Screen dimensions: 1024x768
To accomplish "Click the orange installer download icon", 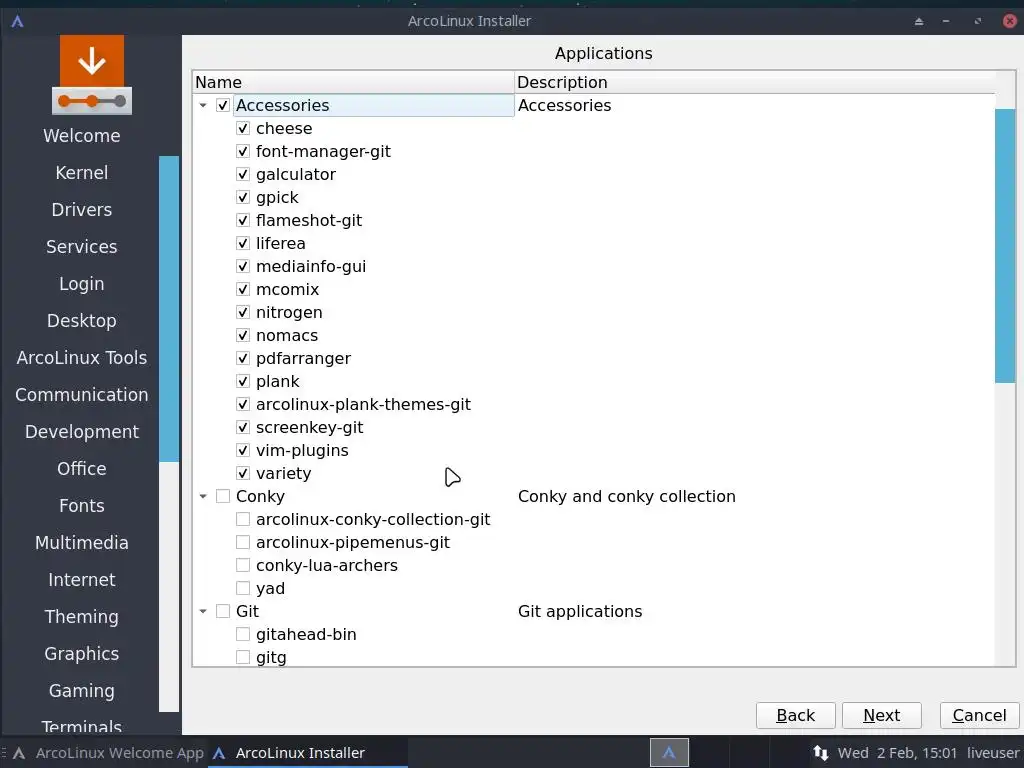I will coord(92,75).
